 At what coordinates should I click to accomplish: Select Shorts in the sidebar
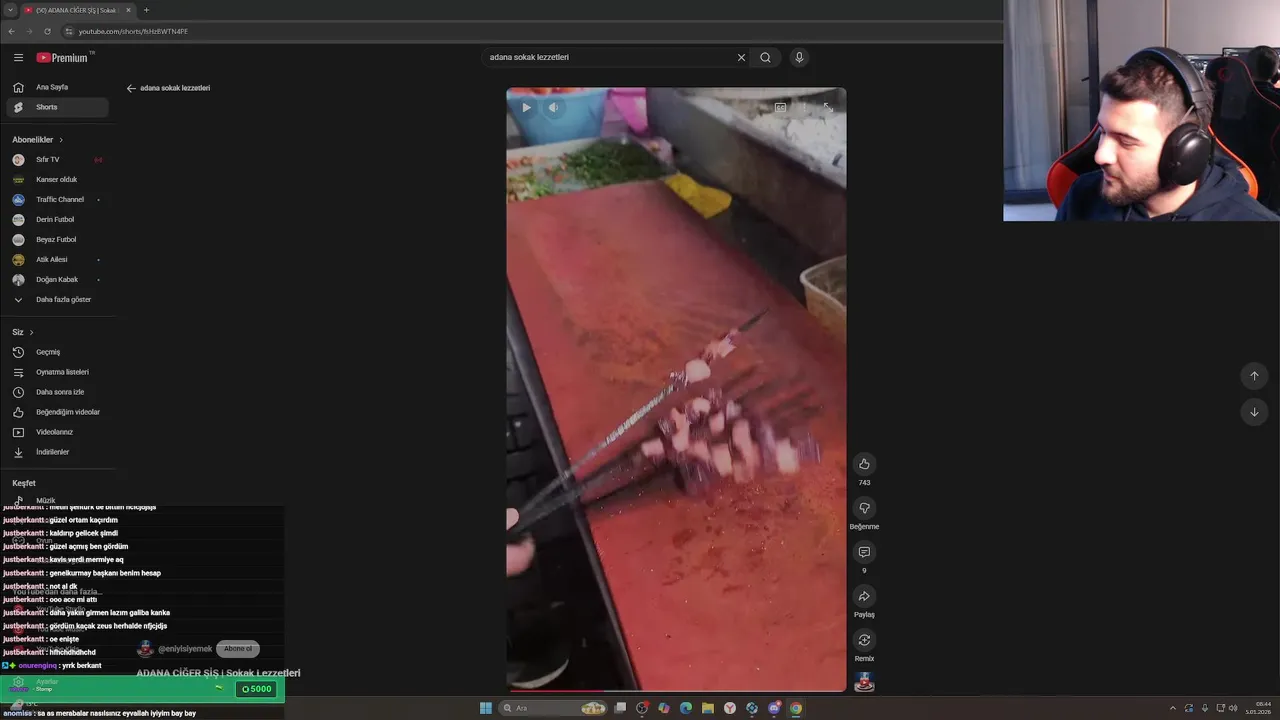(x=57, y=107)
